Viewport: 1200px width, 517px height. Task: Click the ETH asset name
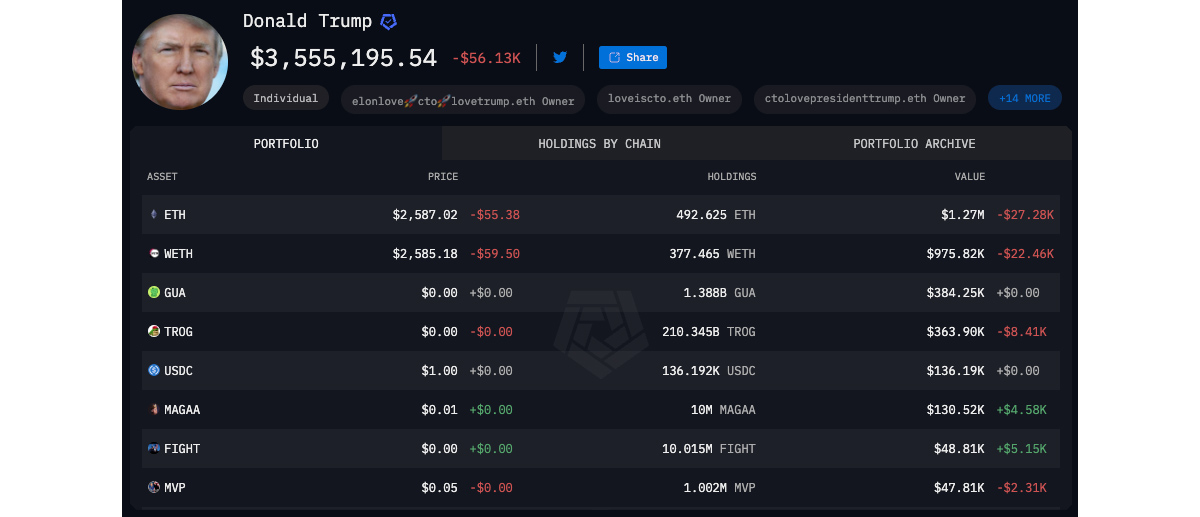(x=175, y=215)
